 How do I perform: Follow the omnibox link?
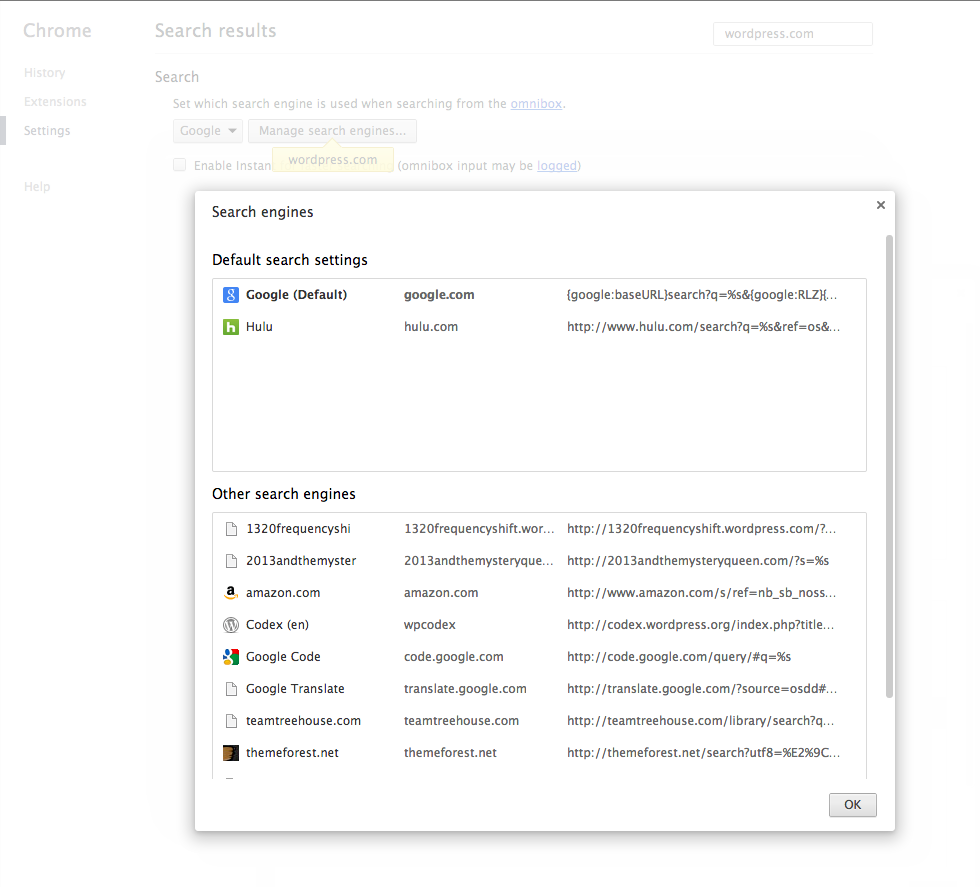536,104
